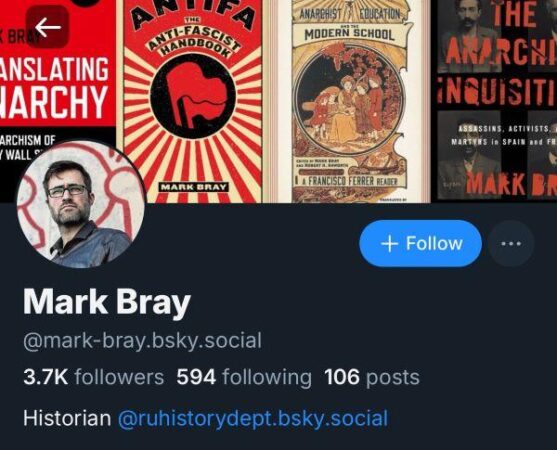This screenshot has height=450, width=557.
Task: Open banner at Anarchist Inquisition cover
Action: coord(497,101)
